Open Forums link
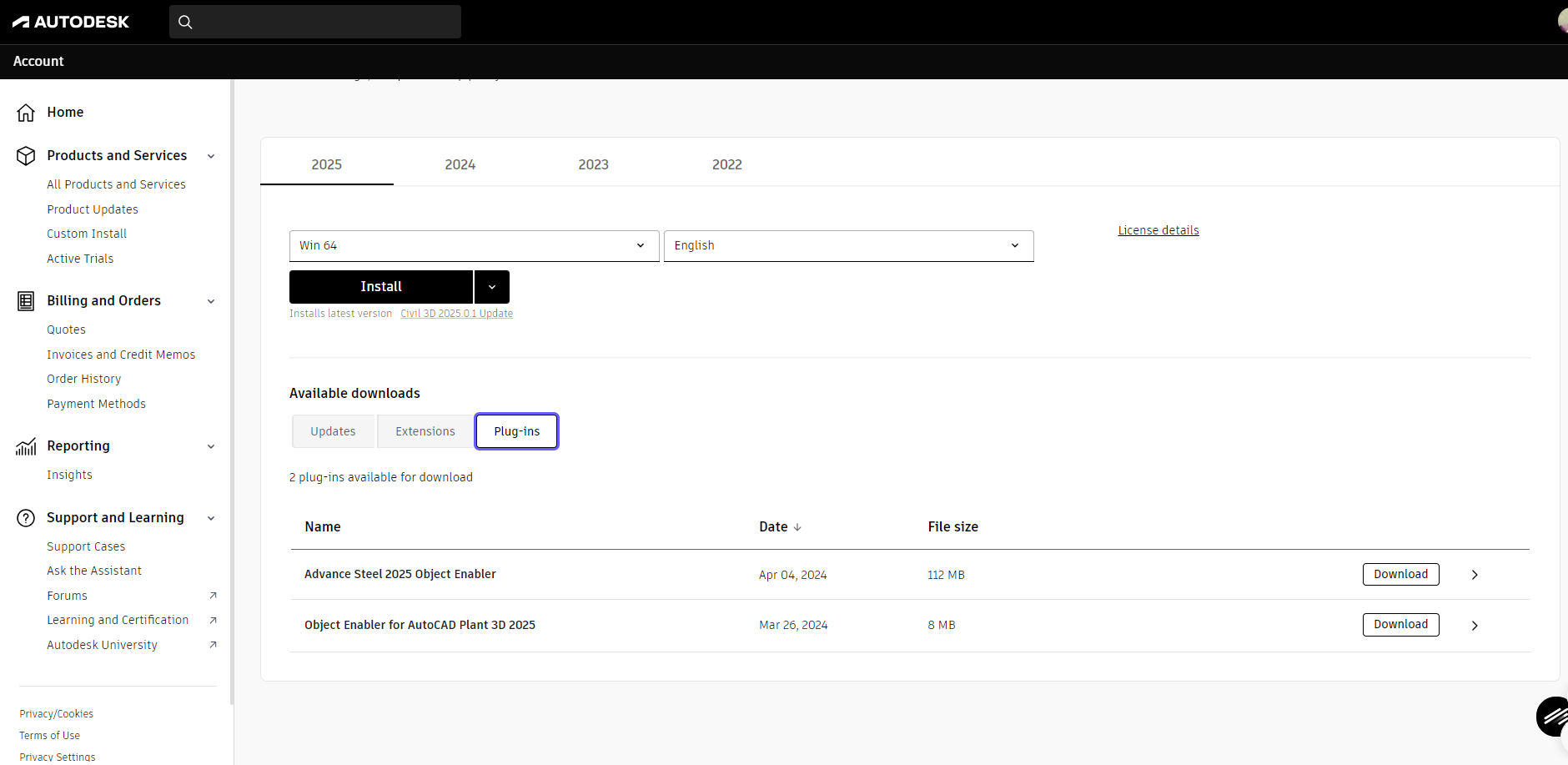 (x=67, y=596)
